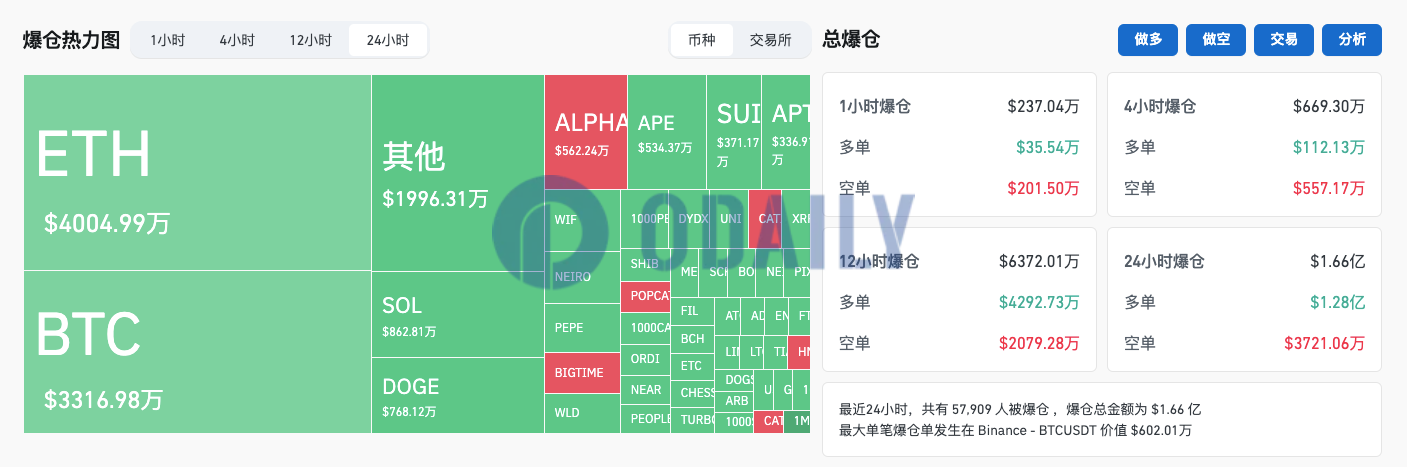
Task: Select the red BIGTIME tile
Action: click(x=582, y=372)
